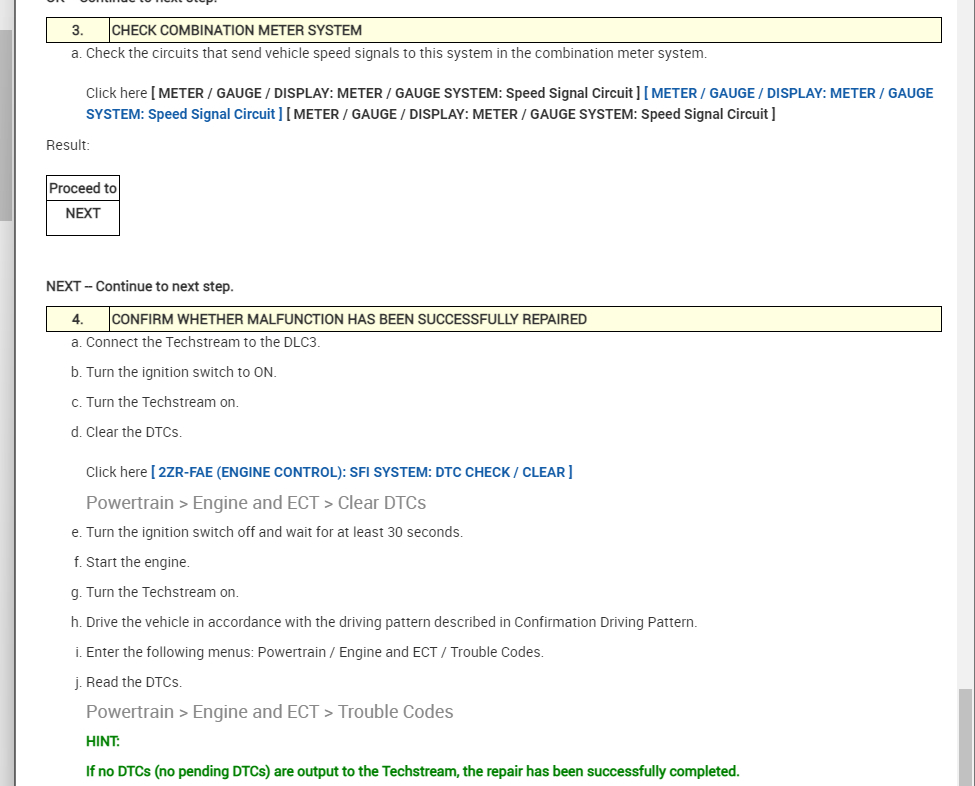Click the right vertical scrollbar thumb
The image size is (975, 786).
[x=966, y=737]
